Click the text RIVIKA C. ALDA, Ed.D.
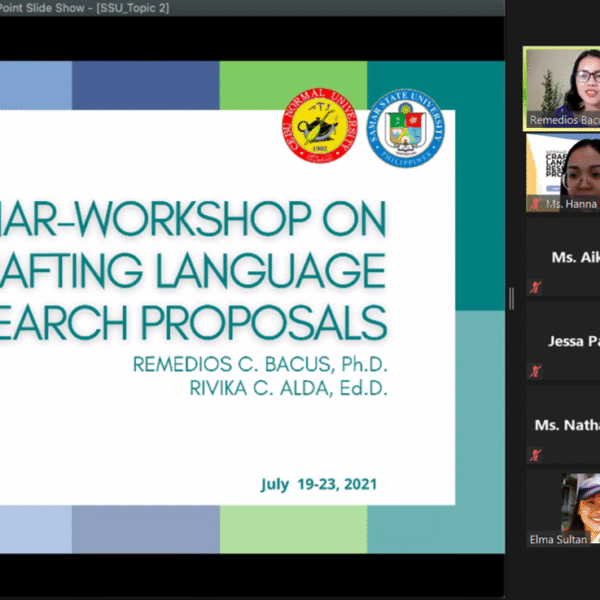600x600 pixels. [x=289, y=388]
